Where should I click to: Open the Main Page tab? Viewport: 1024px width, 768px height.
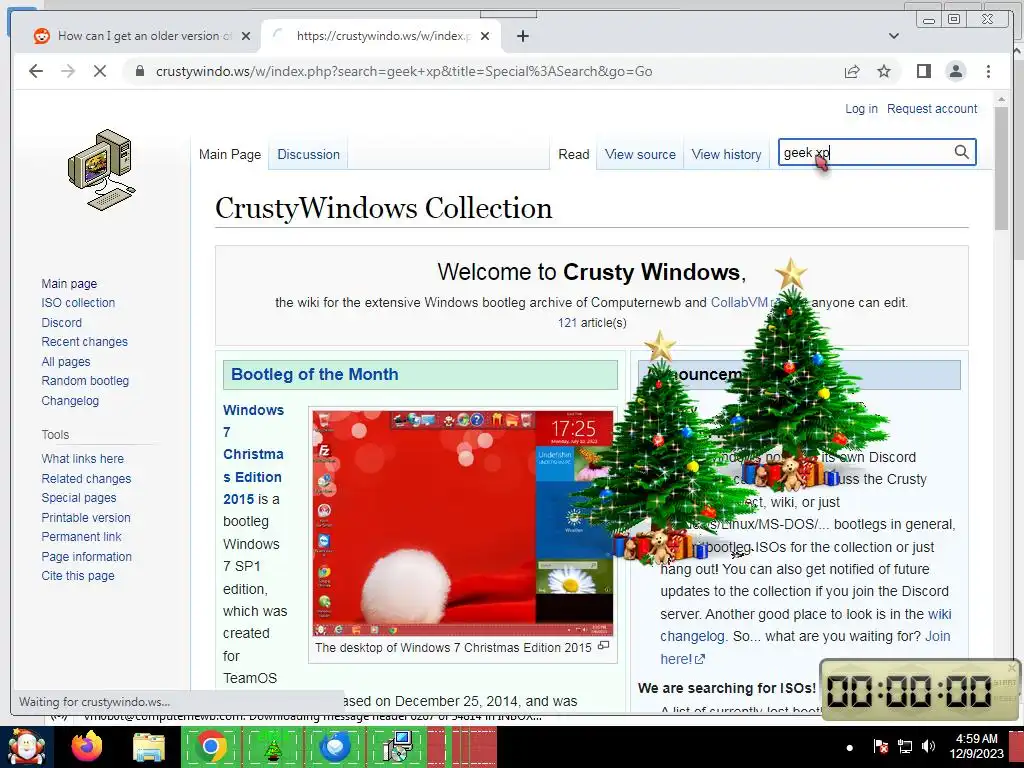coord(230,155)
